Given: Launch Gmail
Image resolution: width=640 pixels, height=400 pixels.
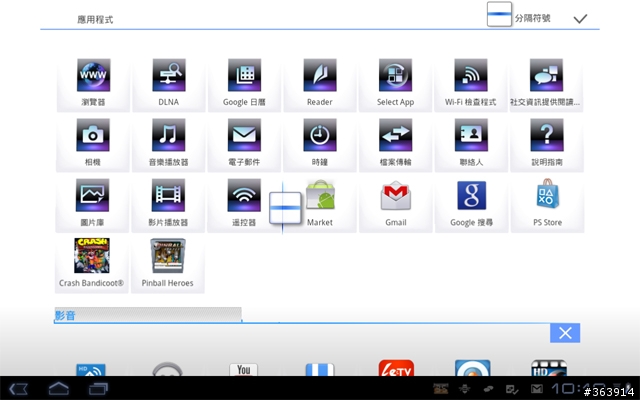Looking at the screenshot, I should coord(396,204).
